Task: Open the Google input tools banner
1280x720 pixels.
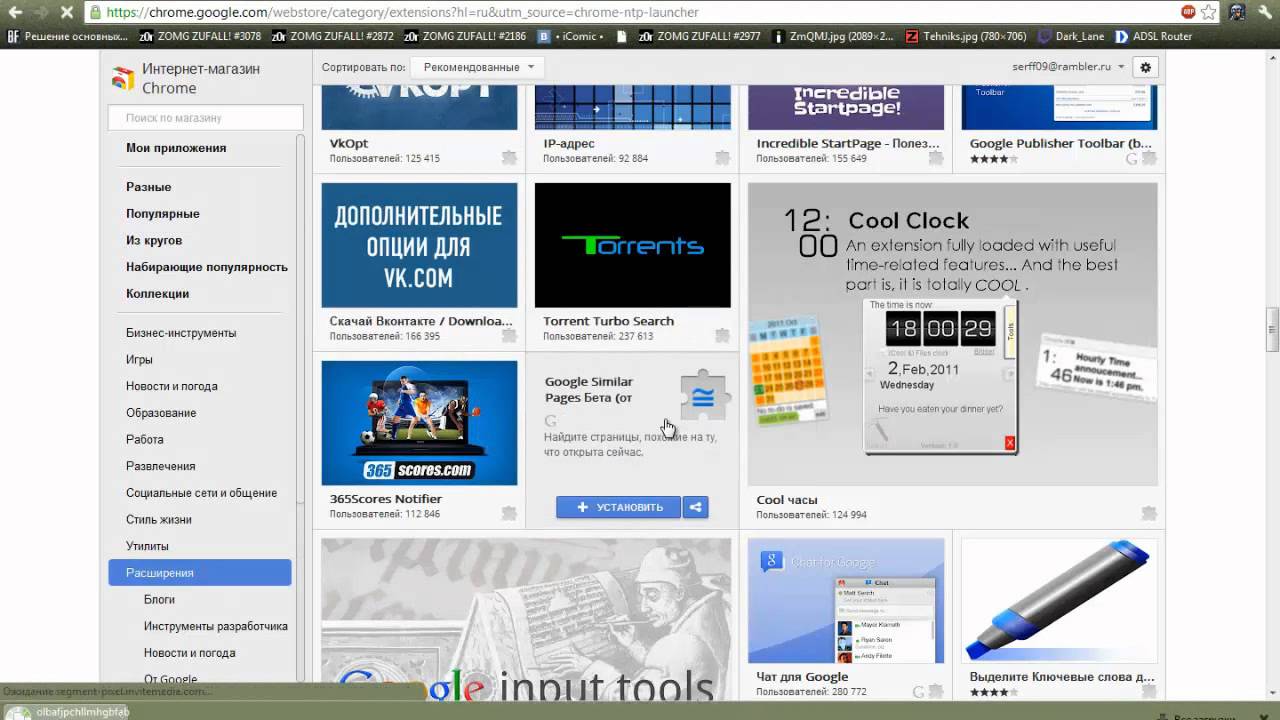Action: 526,620
